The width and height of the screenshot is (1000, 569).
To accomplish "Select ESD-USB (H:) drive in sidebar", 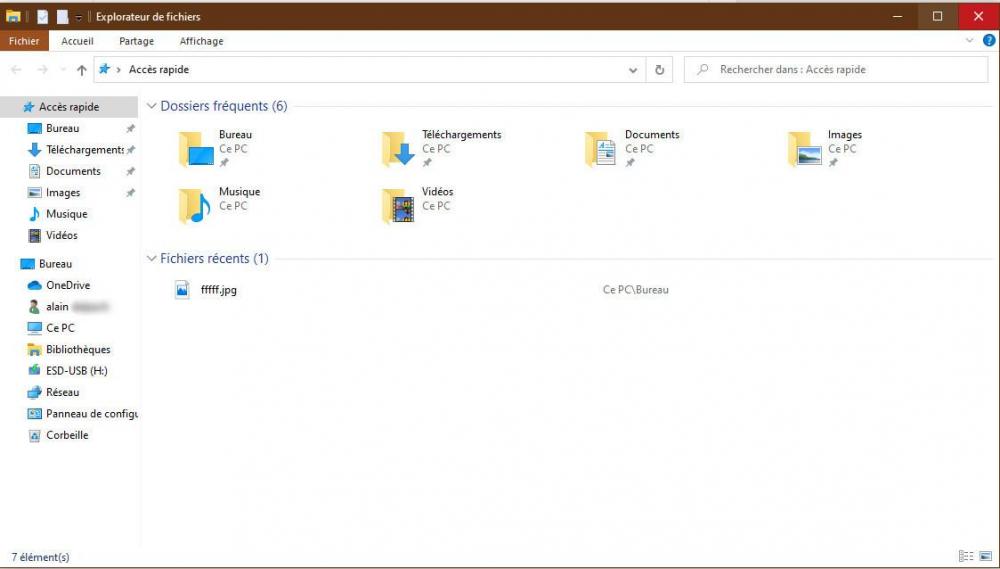I will (76, 371).
